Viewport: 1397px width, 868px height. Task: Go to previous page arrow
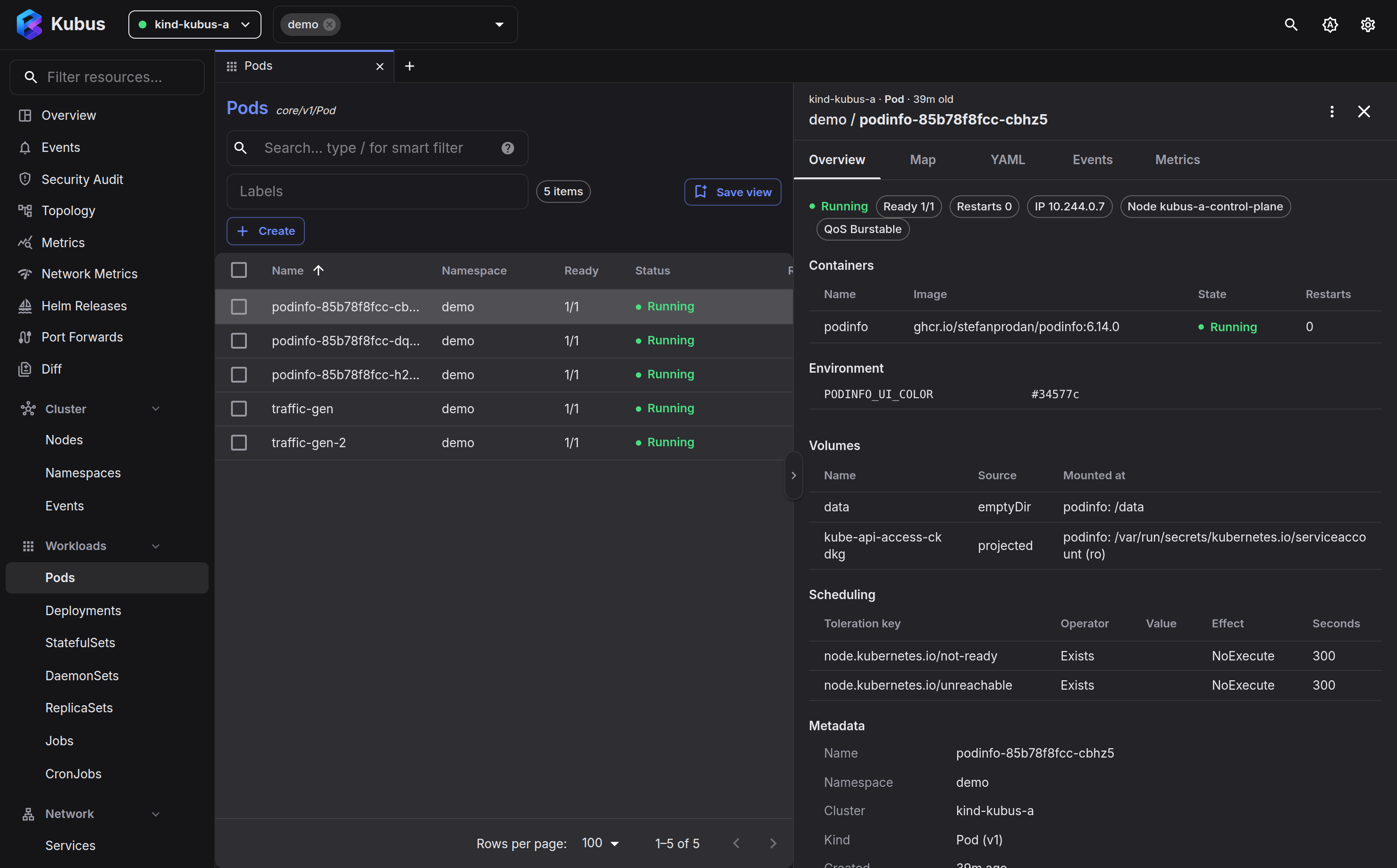point(736,843)
